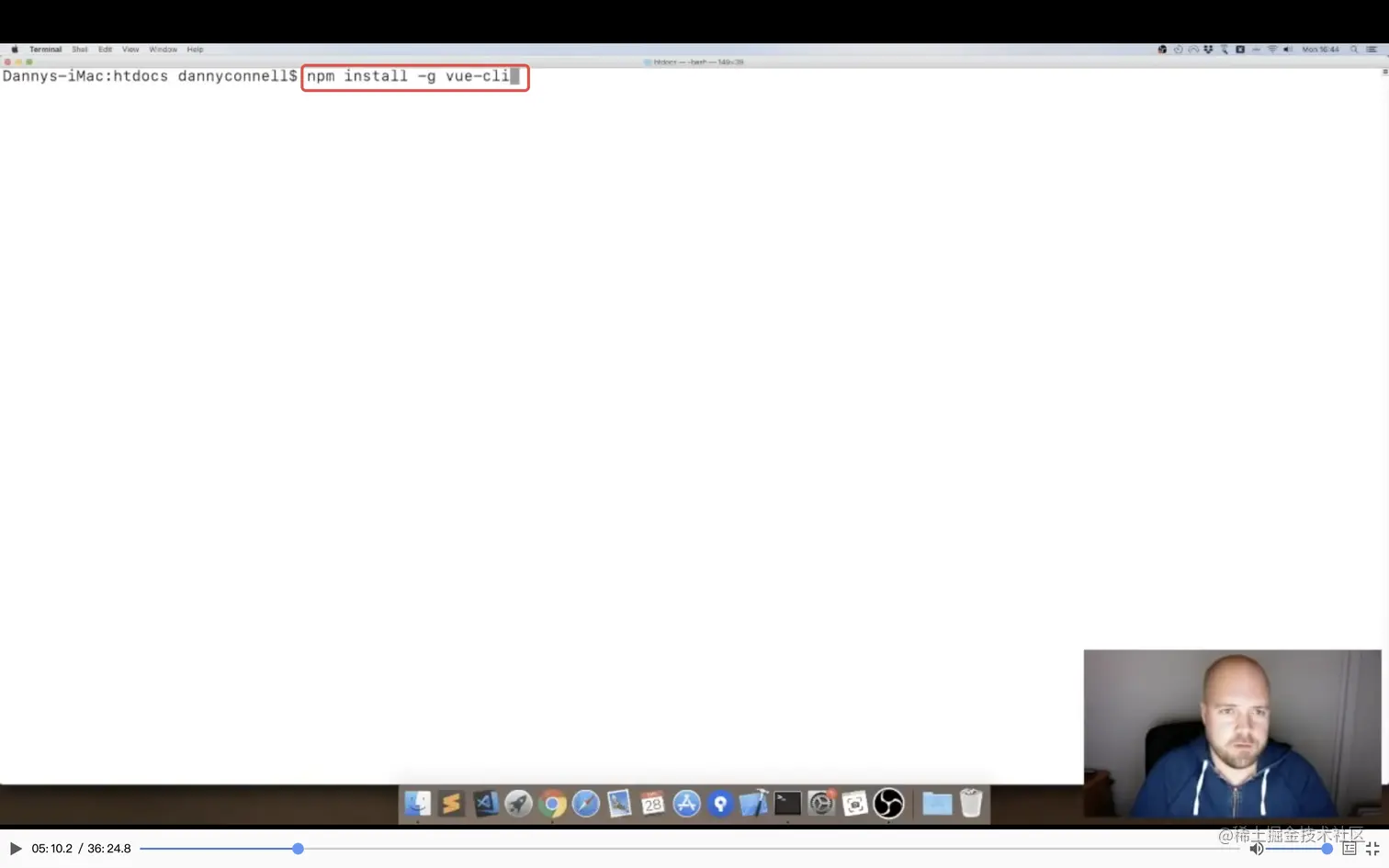Seek using the video progress slider handle
Screen dimensions: 1389x868
tap(298, 849)
